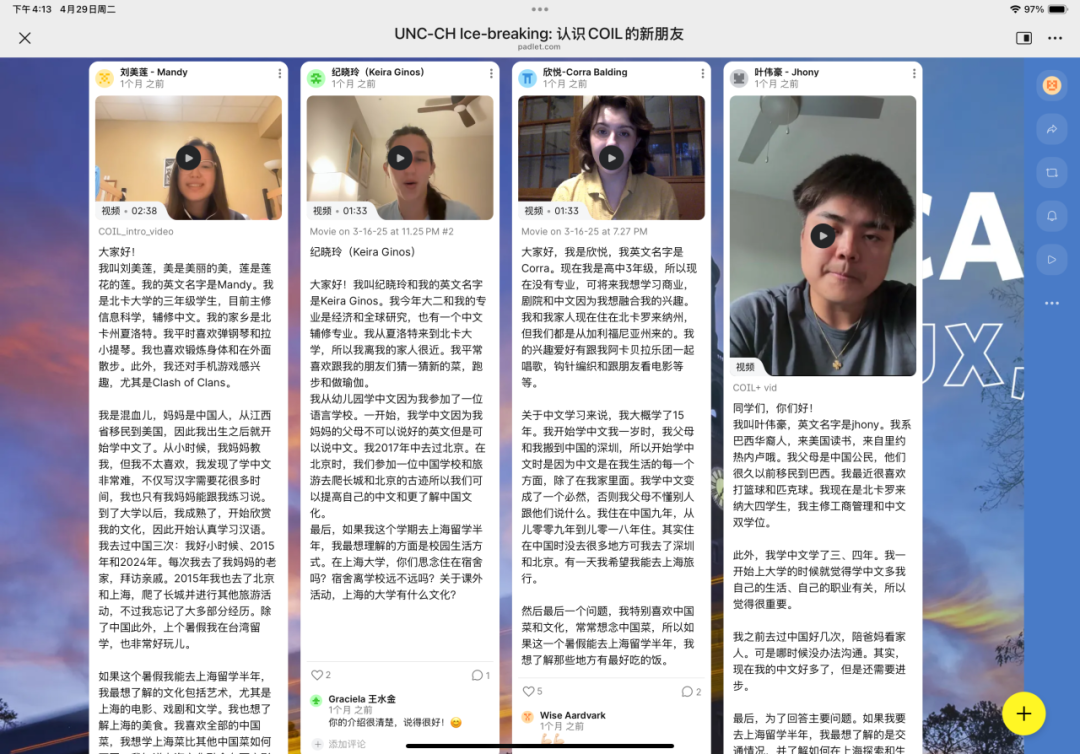Toggle the split-view panel icon in top bar

click(x=1024, y=38)
